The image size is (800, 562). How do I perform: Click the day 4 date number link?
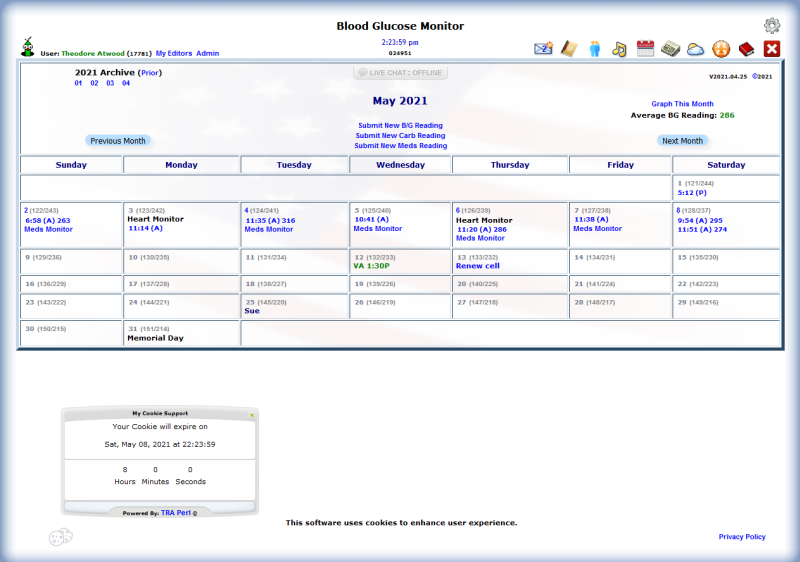point(246,210)
